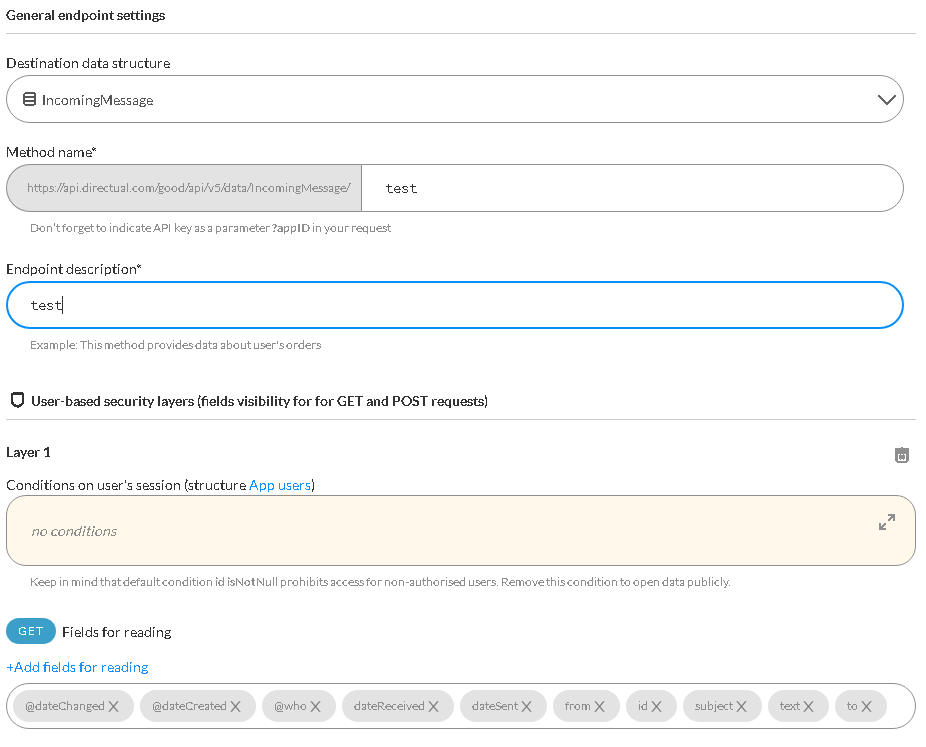This screenshot has height=747, width=926.
Task: Delete Layer 1 with trash icon
Action: click(x=901, y=455)
